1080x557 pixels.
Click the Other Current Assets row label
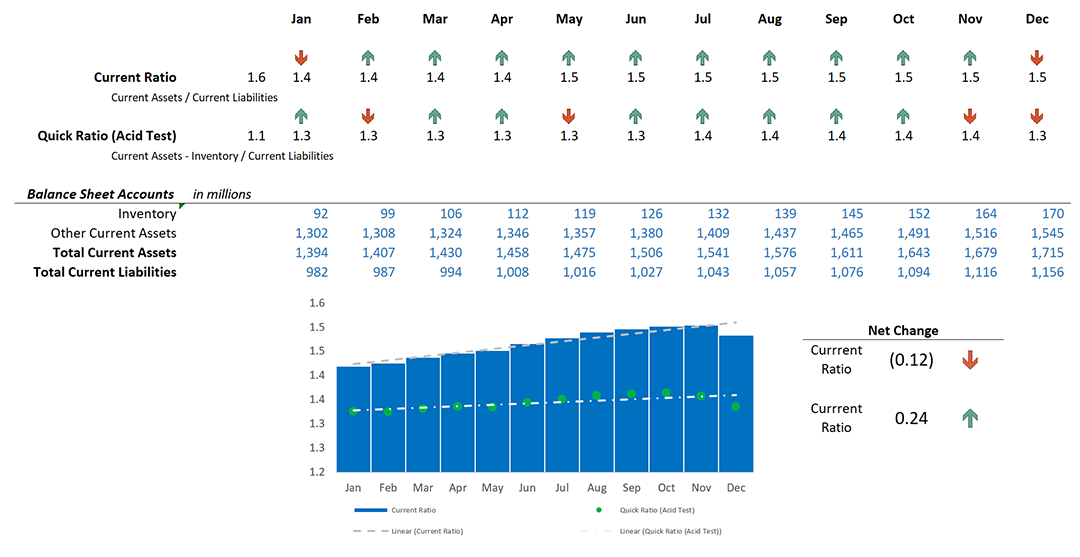(x=114, y=233)
